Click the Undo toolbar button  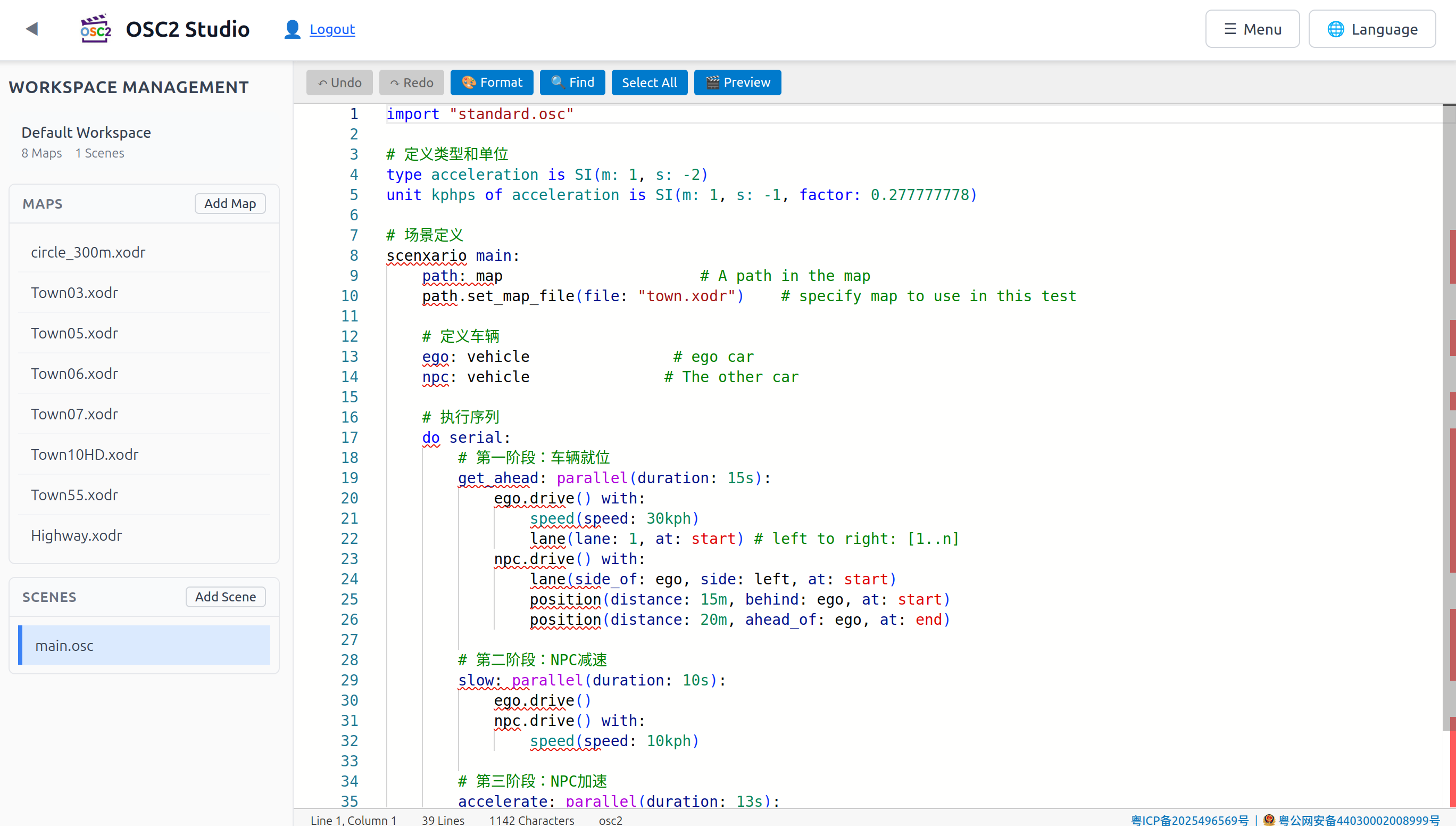tap(339, 82)
